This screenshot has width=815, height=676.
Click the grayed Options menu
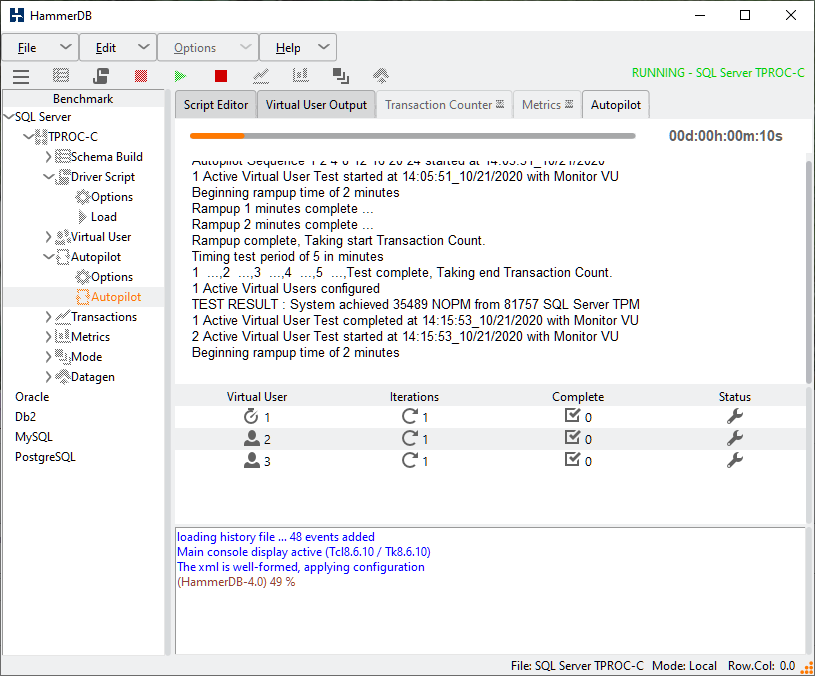coord(208,48)
